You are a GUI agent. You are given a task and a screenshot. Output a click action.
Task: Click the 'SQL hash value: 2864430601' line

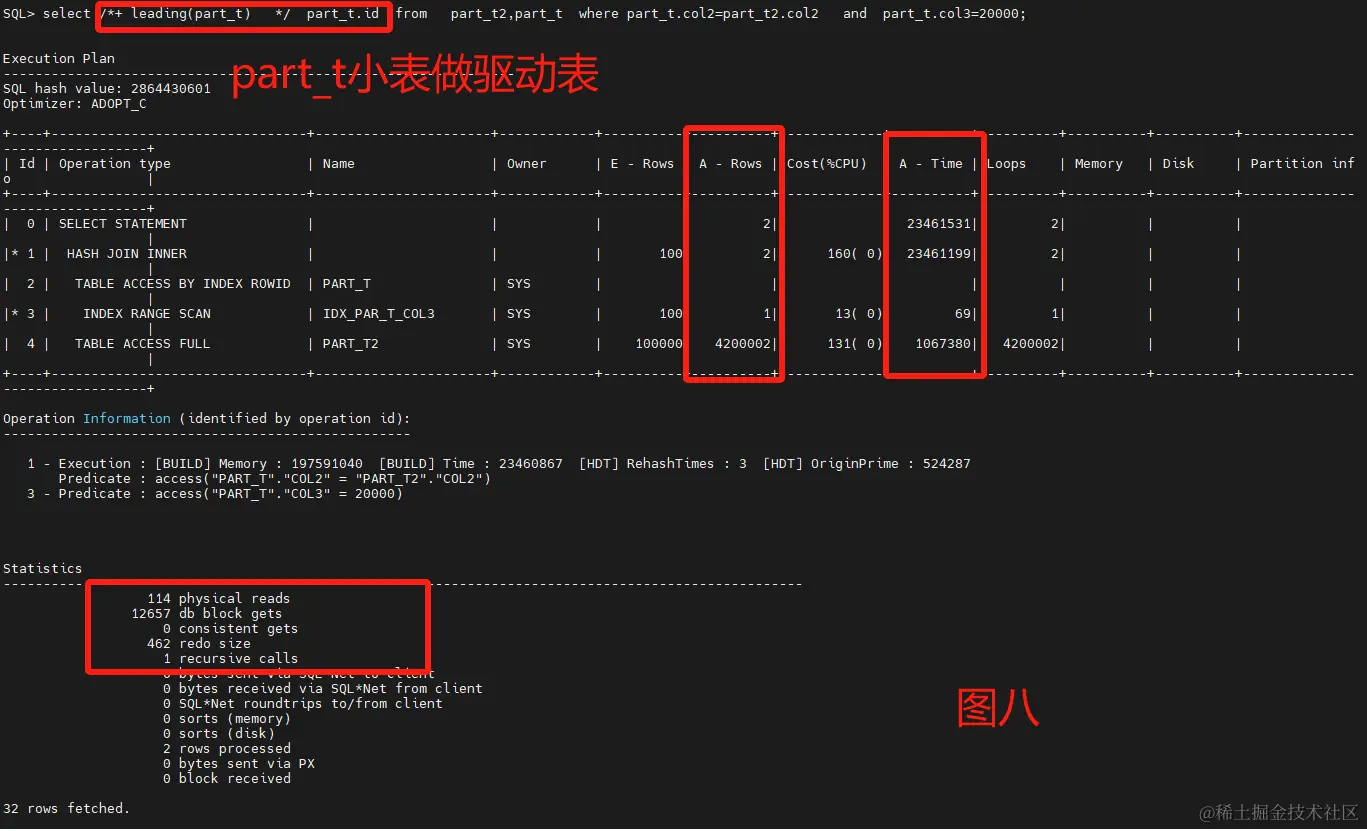pos(107,89)
